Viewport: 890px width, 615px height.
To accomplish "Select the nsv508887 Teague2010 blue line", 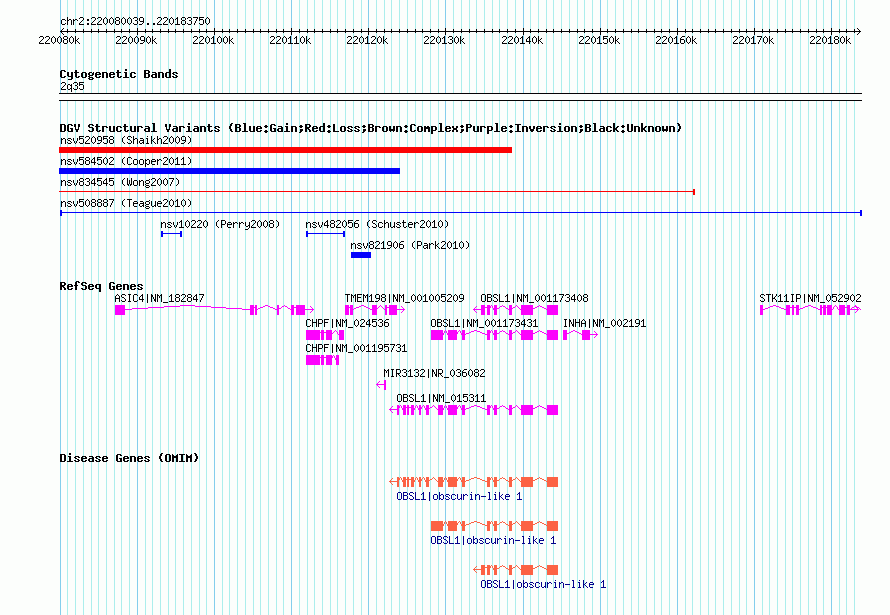I will click(x=461, y=213).
